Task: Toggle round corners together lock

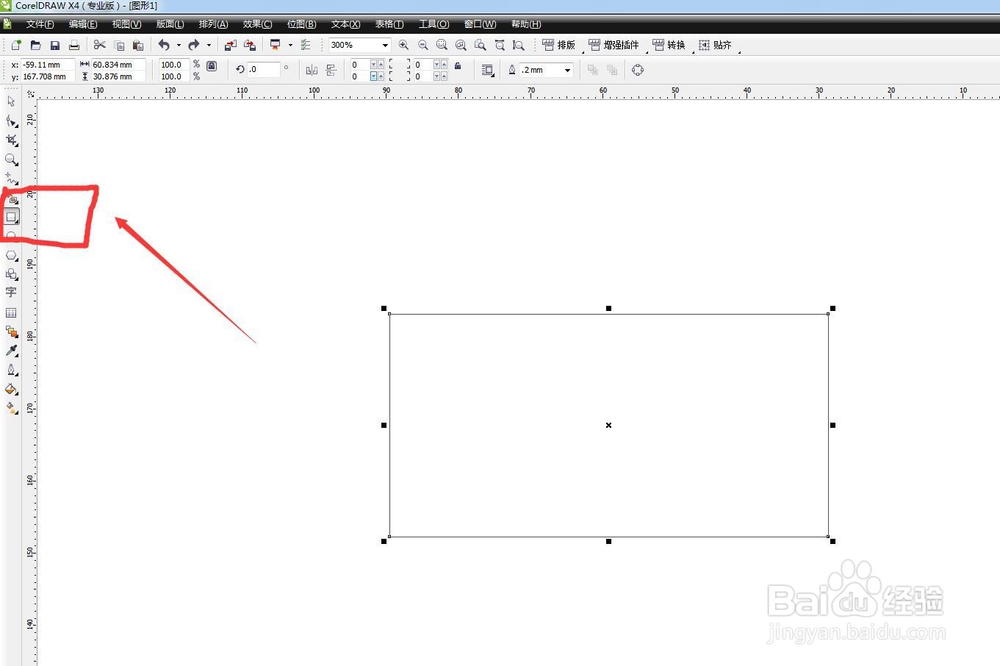Action: [458, 66]
